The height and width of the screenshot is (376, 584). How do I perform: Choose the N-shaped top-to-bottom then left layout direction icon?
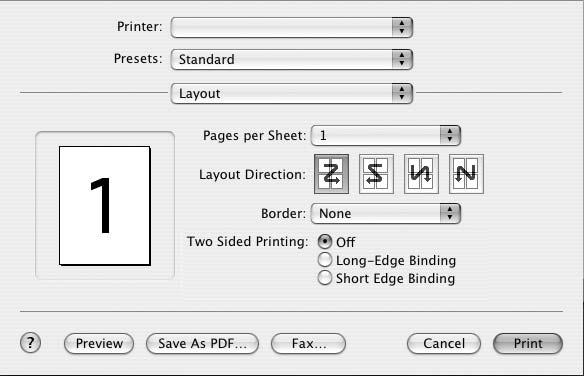(466, 174)
